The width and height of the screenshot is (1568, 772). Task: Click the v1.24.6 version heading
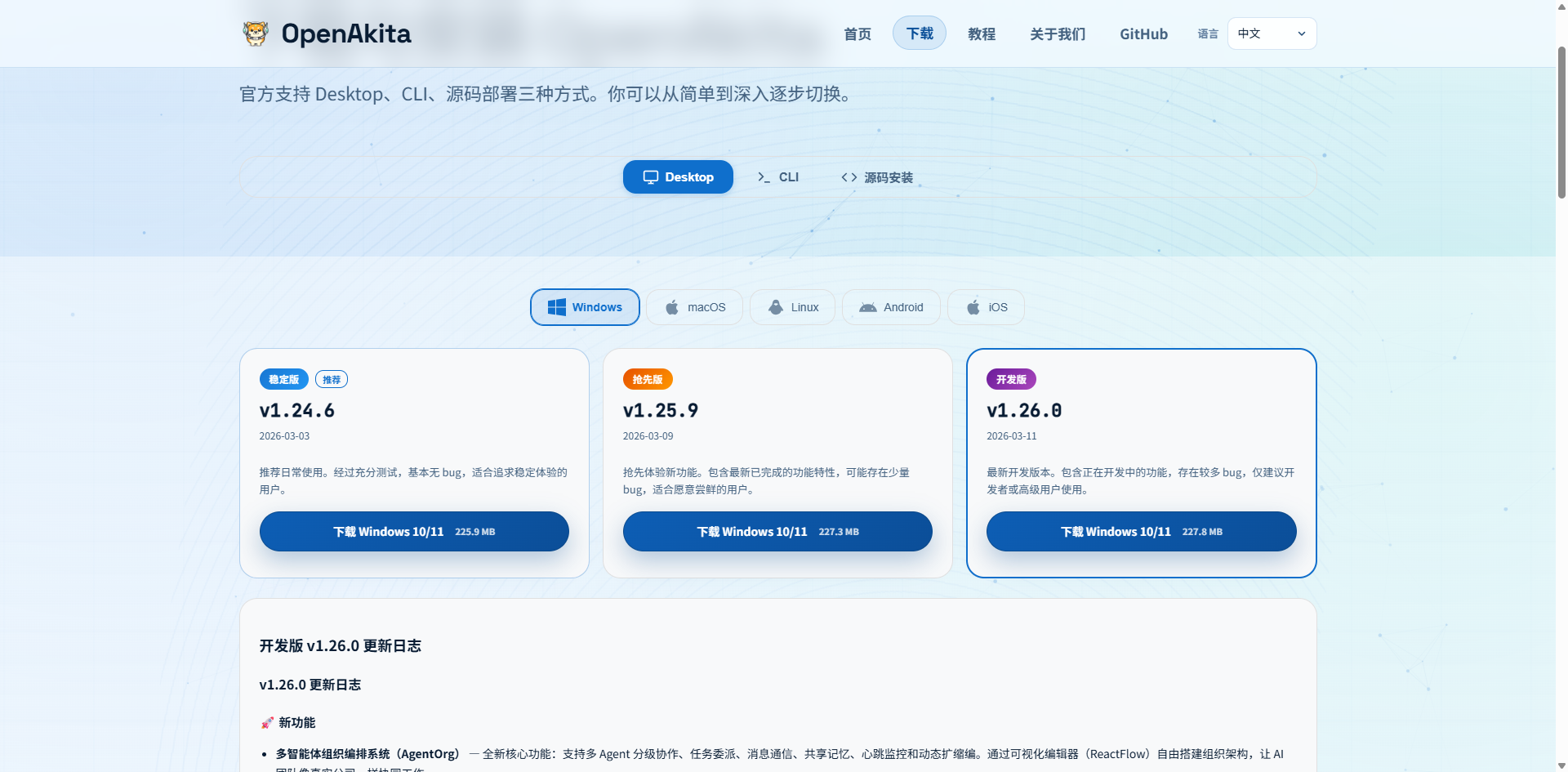point(297,411)
